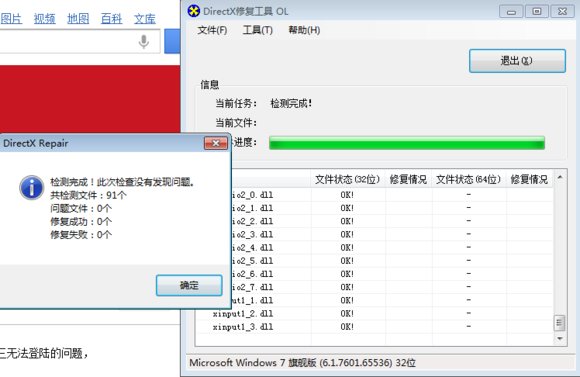
Task: Close the DirectX Repair dialog
Action: pos(216,143)
